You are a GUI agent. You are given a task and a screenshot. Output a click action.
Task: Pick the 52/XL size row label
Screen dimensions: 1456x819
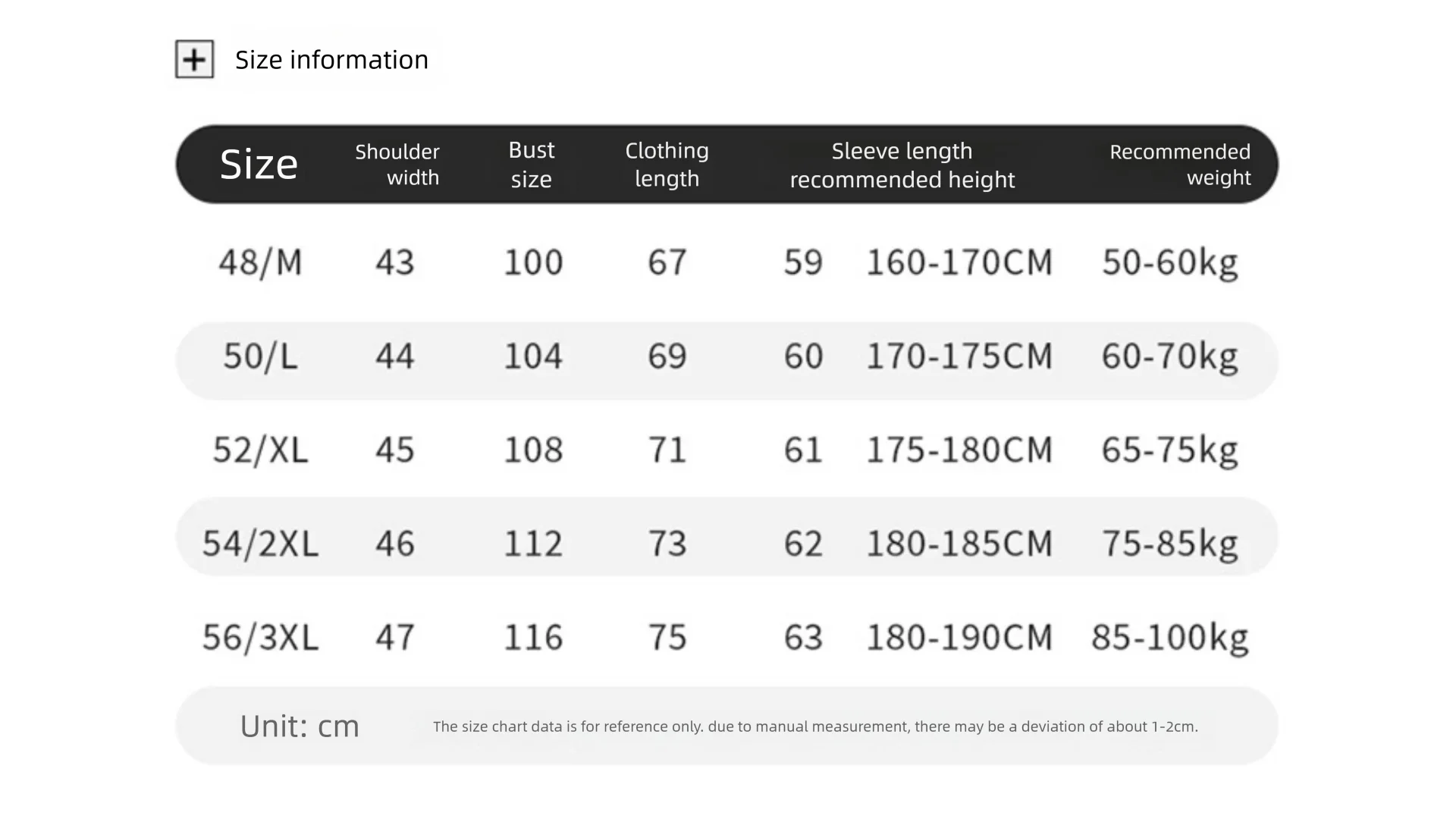pyautogui.click(x=260, y=450)
